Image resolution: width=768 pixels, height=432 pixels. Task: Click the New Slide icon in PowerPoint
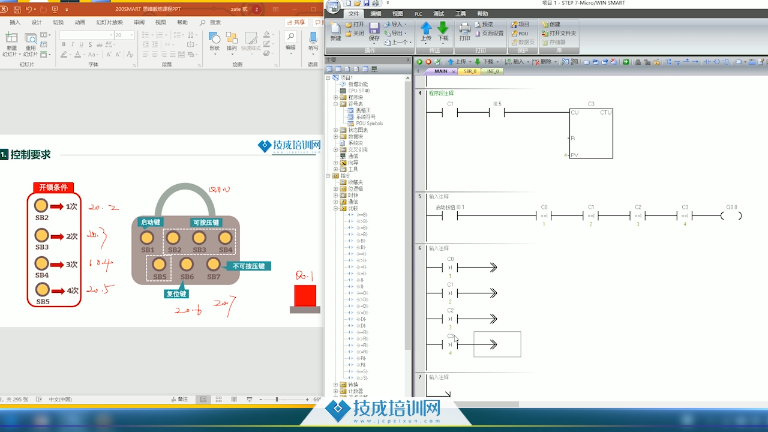(x=11, y=40)
